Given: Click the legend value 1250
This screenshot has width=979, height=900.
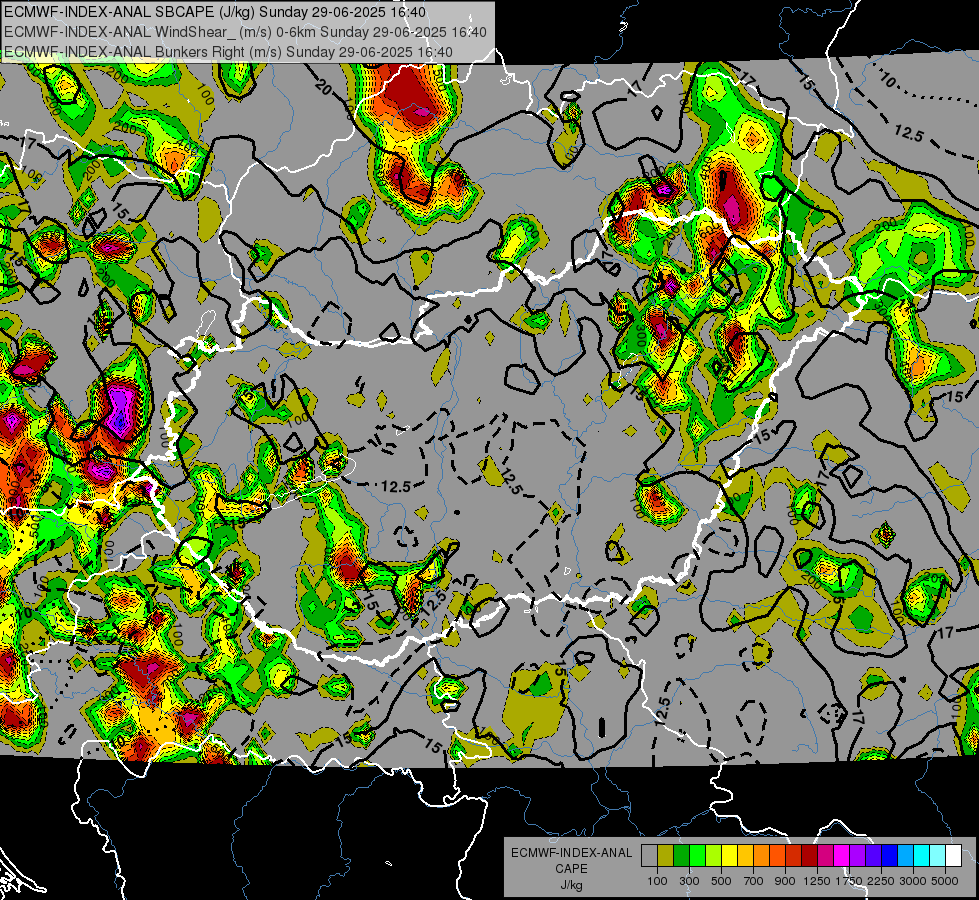Looking at the screenshot, I should [x=817, y=881].
